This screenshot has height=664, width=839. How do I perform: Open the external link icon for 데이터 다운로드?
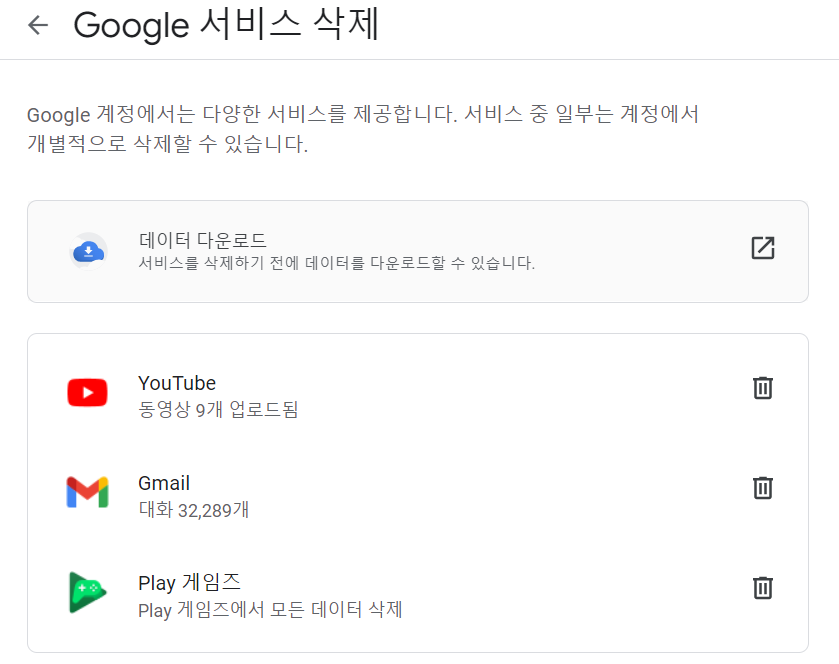click(763, 248)
